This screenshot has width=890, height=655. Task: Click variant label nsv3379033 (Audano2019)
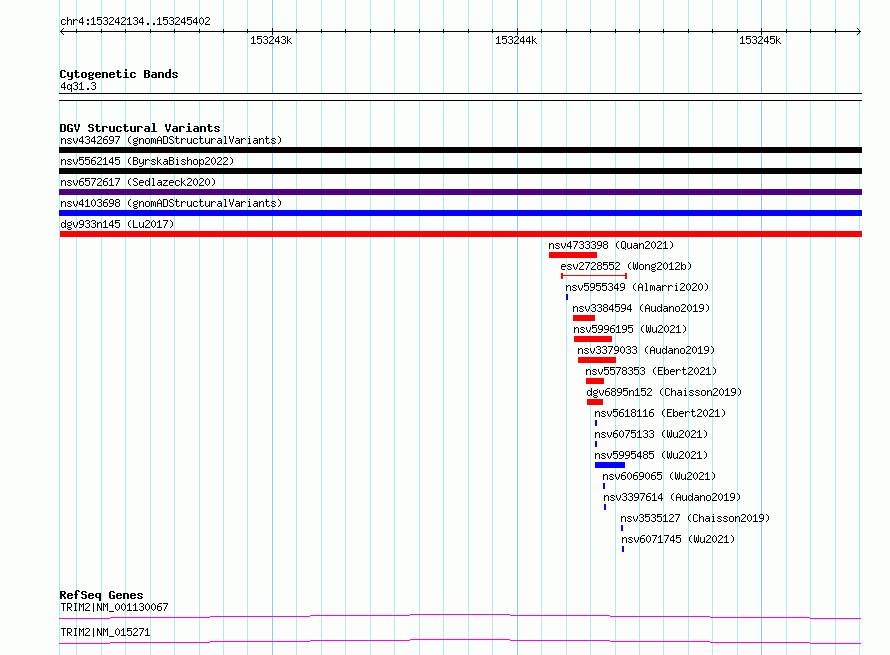(646, 350)
